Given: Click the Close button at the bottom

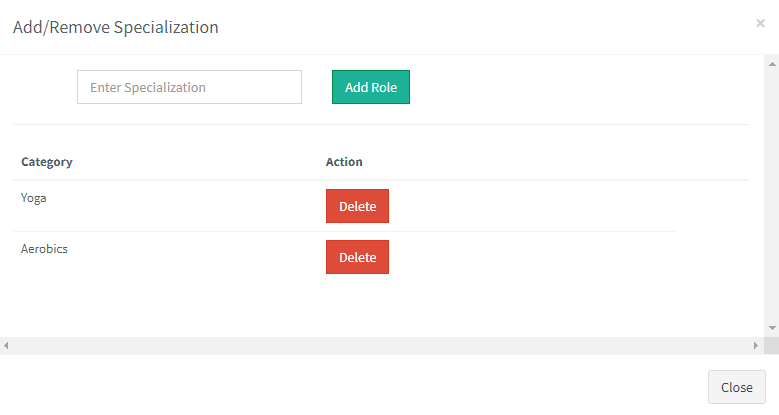Looking at the screenshot, I should point(736,387).
